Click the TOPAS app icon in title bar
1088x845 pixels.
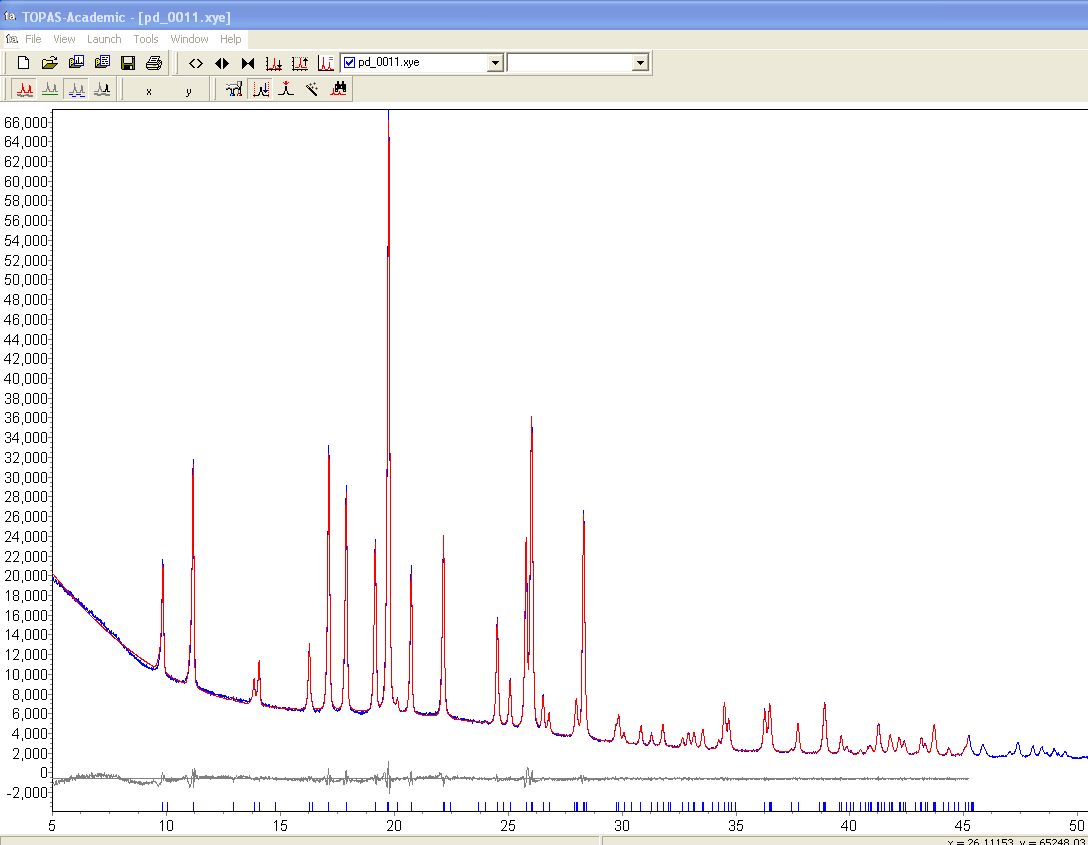10,16
